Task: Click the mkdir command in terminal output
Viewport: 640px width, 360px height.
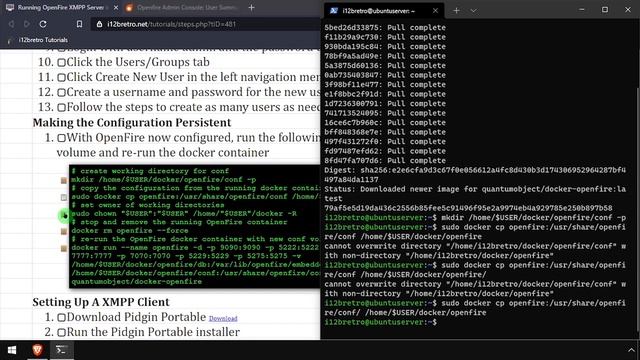Action: [533, 218]
